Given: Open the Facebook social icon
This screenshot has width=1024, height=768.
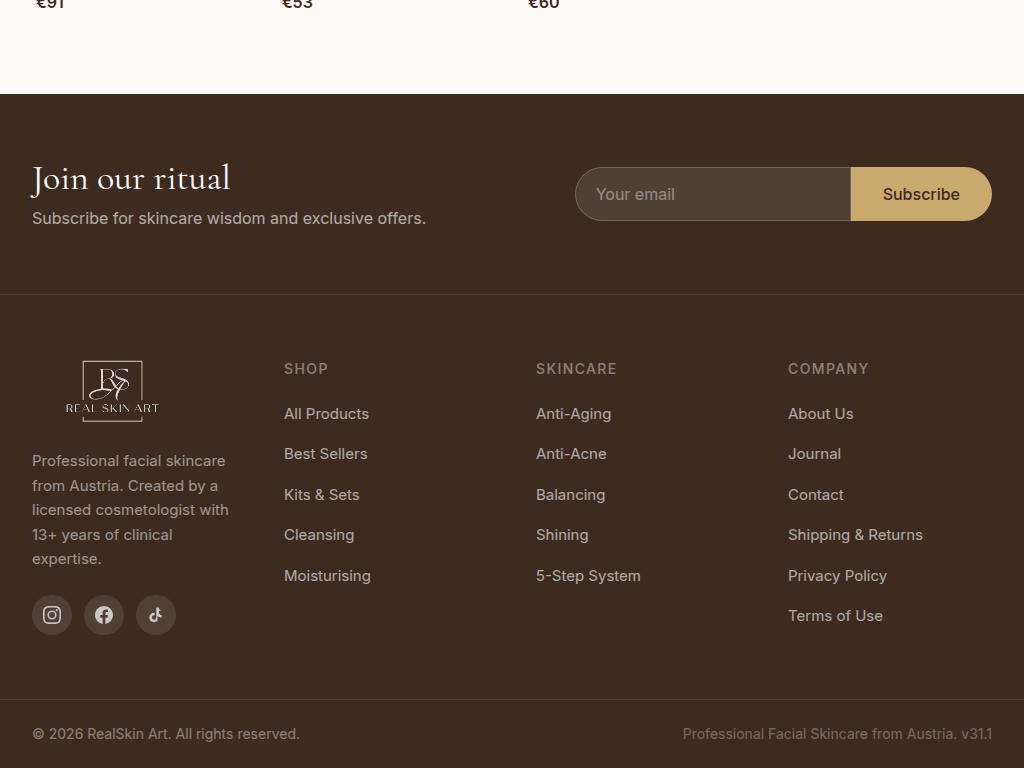Looking at the screenshot, I should click(x=104, y=615).
